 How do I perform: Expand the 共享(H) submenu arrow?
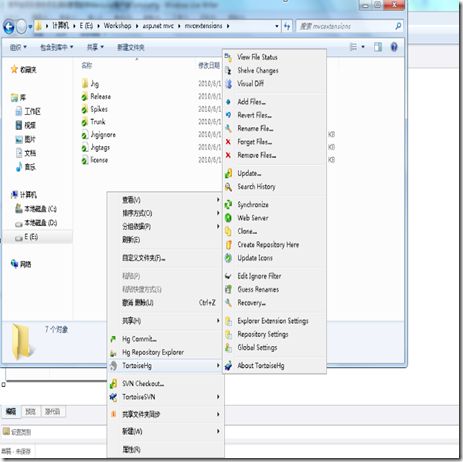point(218,321)
